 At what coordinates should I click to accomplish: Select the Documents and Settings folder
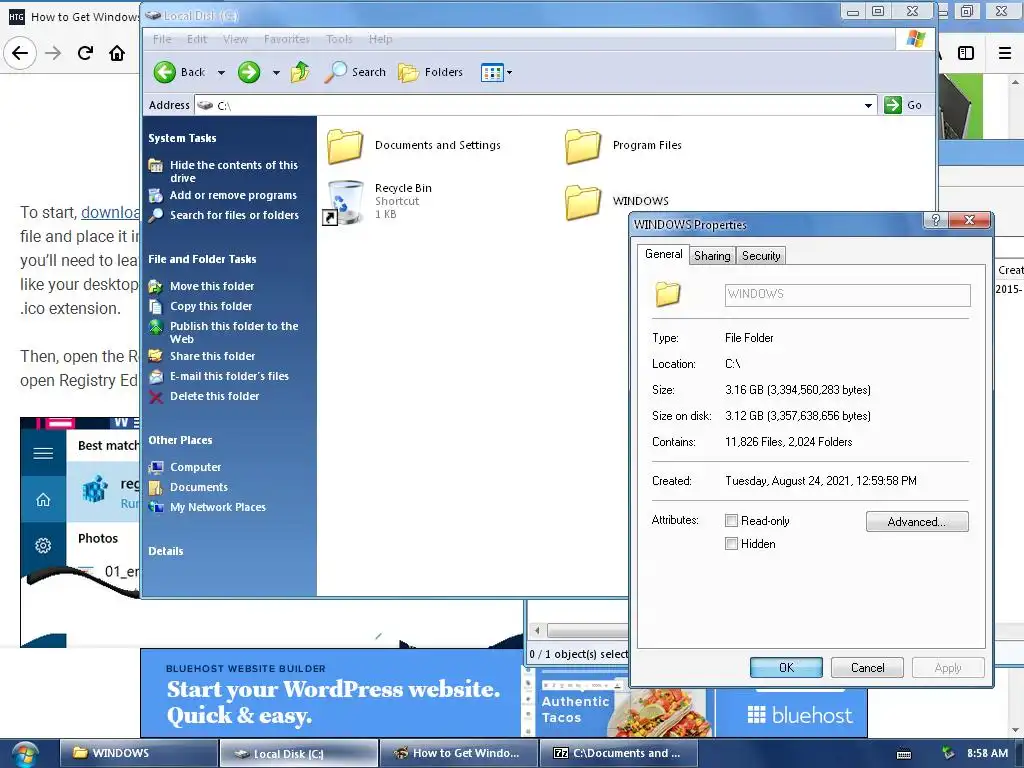pos(414,145)
